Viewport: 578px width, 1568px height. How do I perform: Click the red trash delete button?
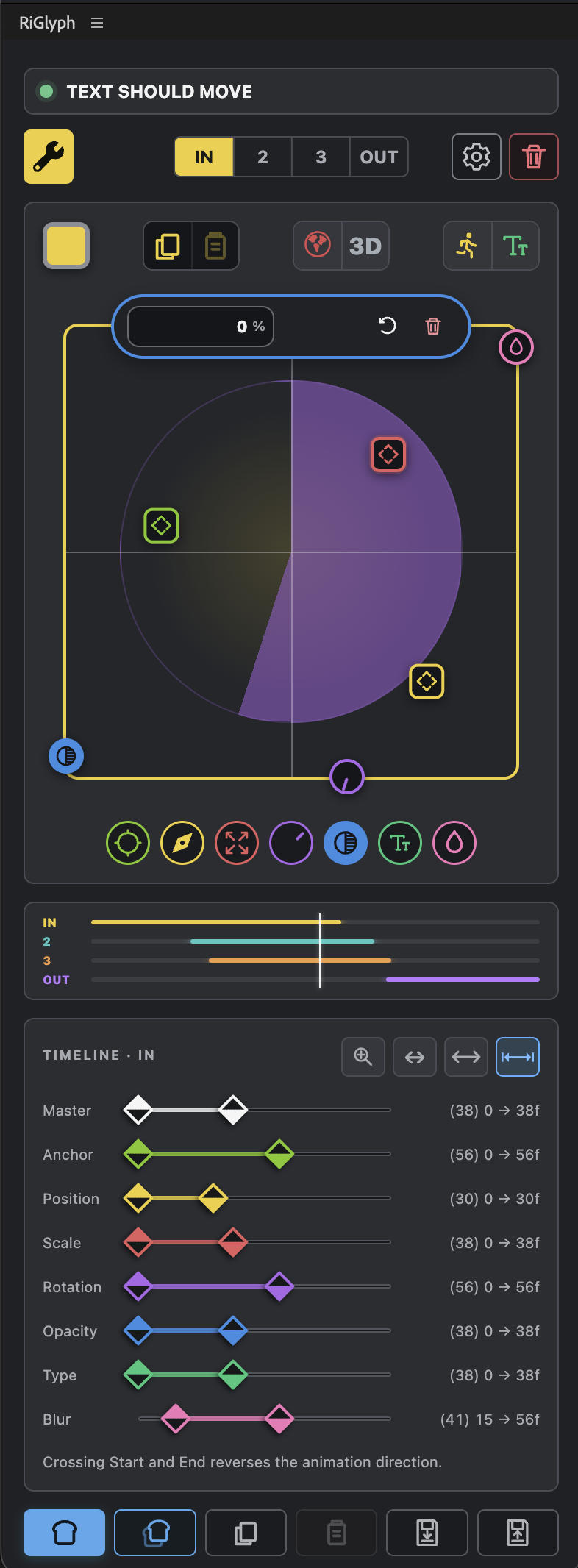[x=534, y=157]
